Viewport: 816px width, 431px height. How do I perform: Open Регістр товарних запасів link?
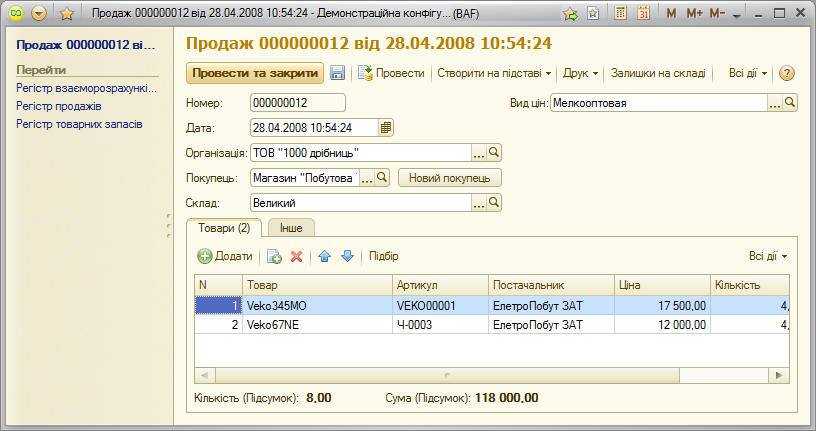click(79, 124)
